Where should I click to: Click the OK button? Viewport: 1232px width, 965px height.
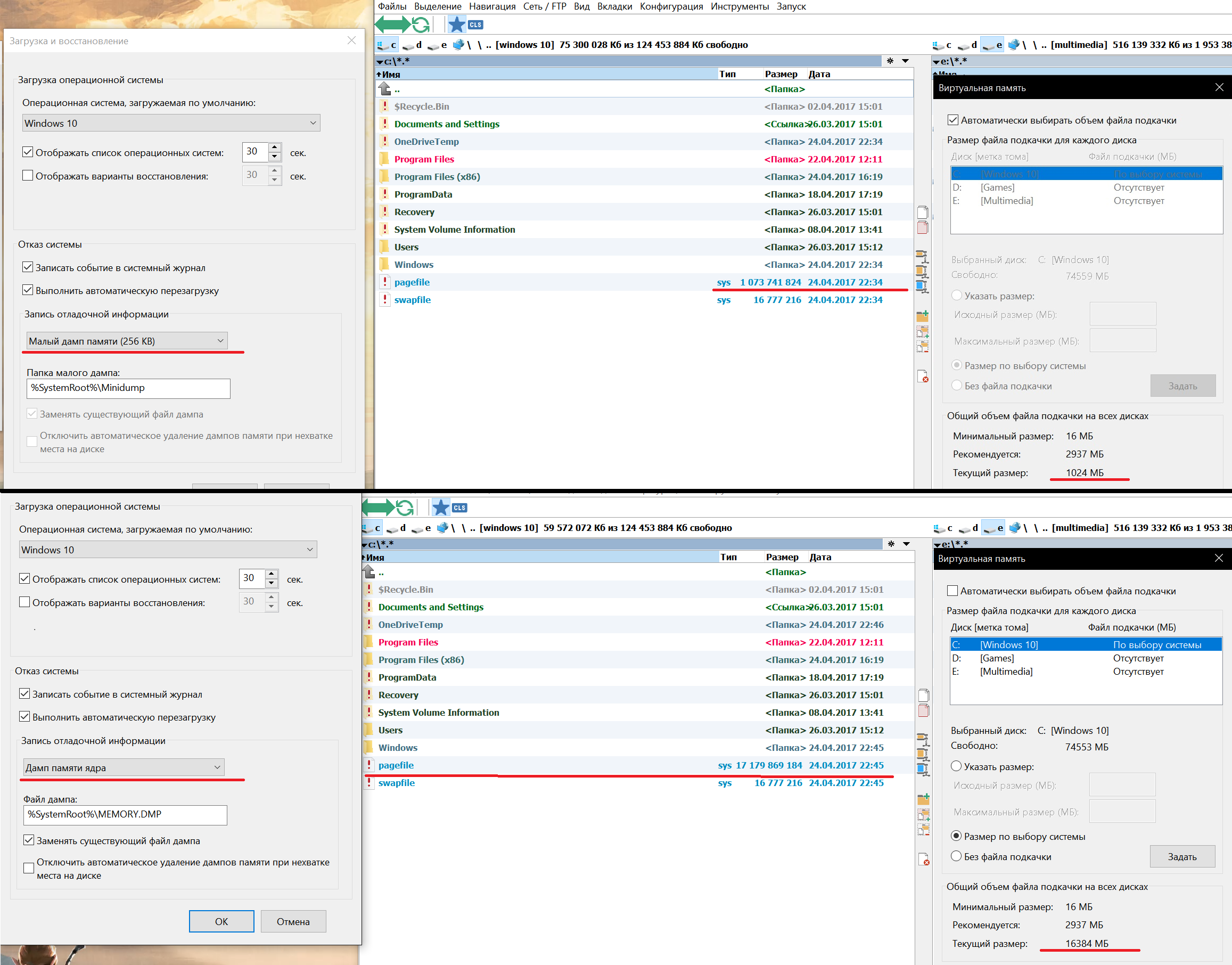pyautogui.click(x=221, y=921)
